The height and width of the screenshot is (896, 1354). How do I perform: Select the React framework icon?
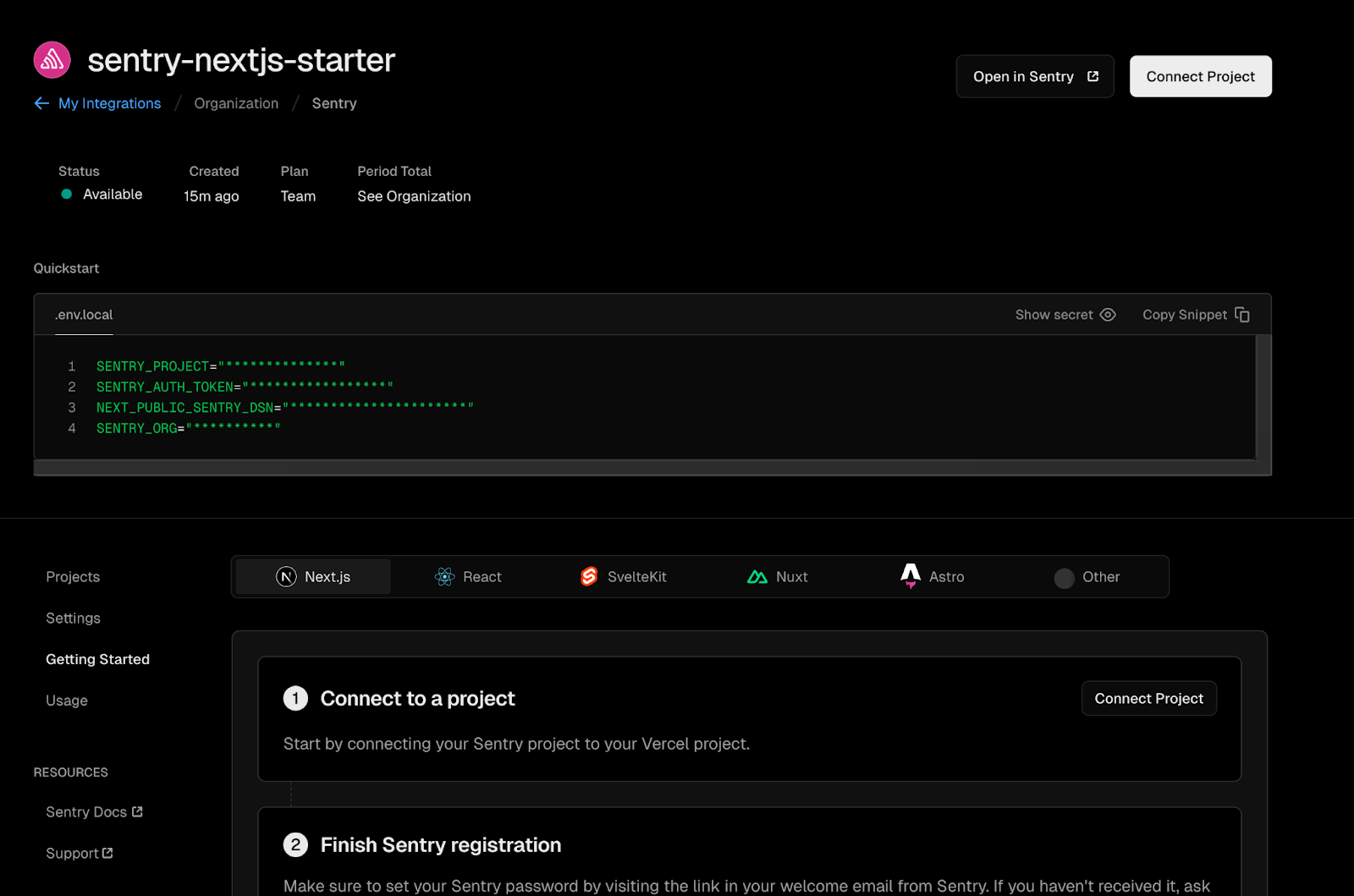click(444, 576)
